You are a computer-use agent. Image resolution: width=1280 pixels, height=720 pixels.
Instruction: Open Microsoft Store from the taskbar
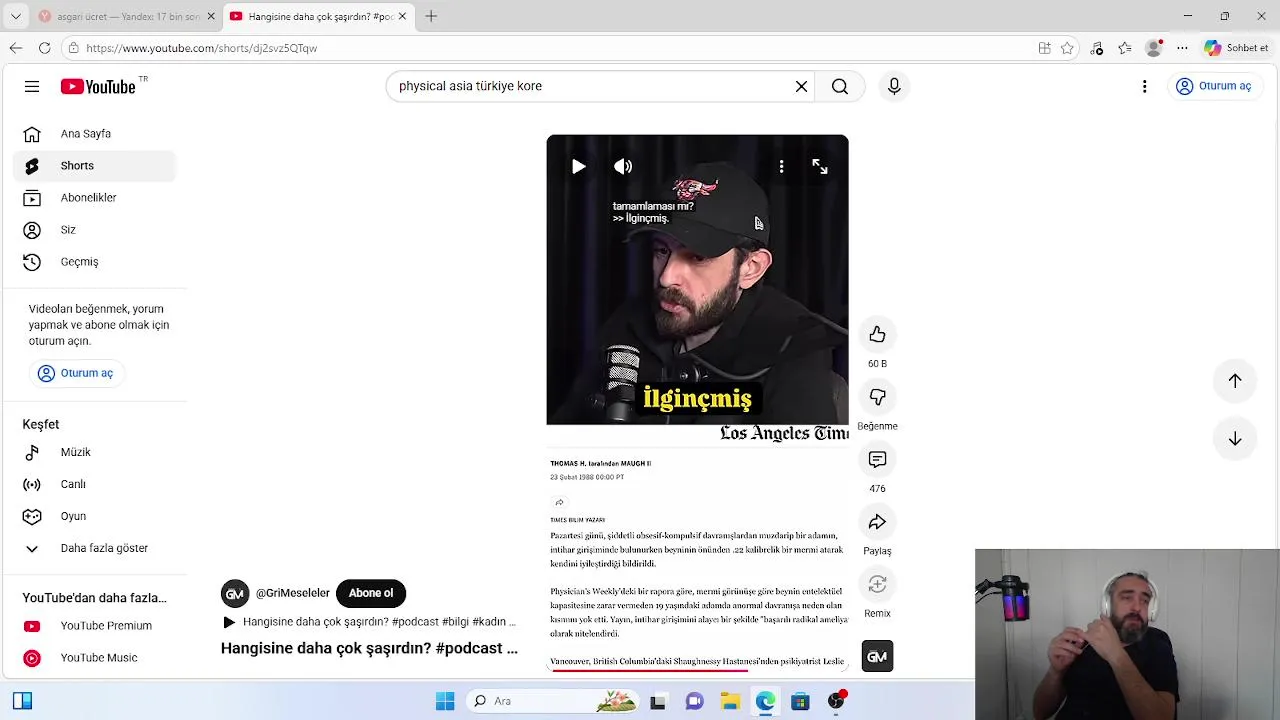tap(800, 701)
